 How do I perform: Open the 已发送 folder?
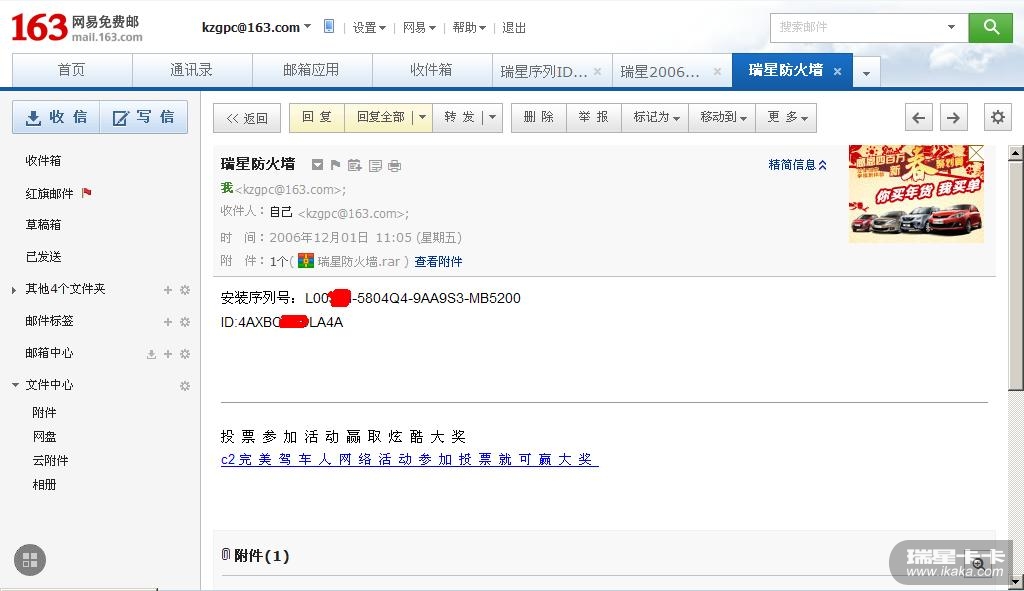[x=43, y=257]
